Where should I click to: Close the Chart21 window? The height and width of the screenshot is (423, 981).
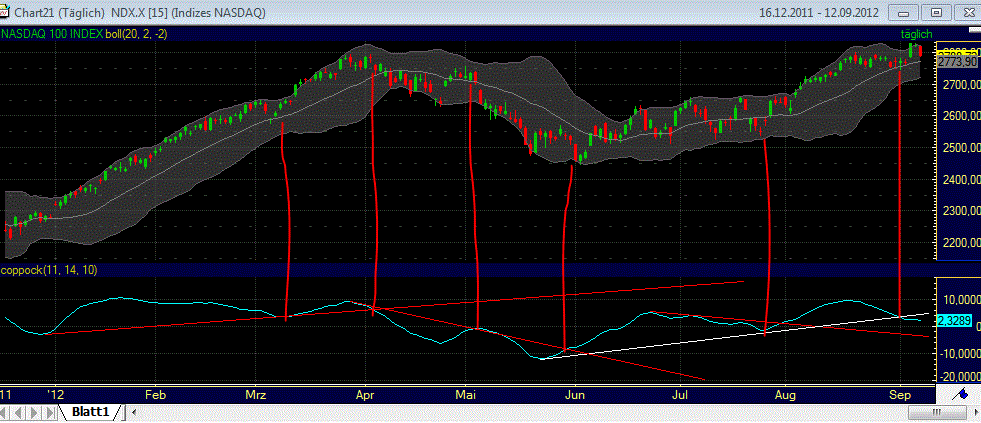(967, 12)
